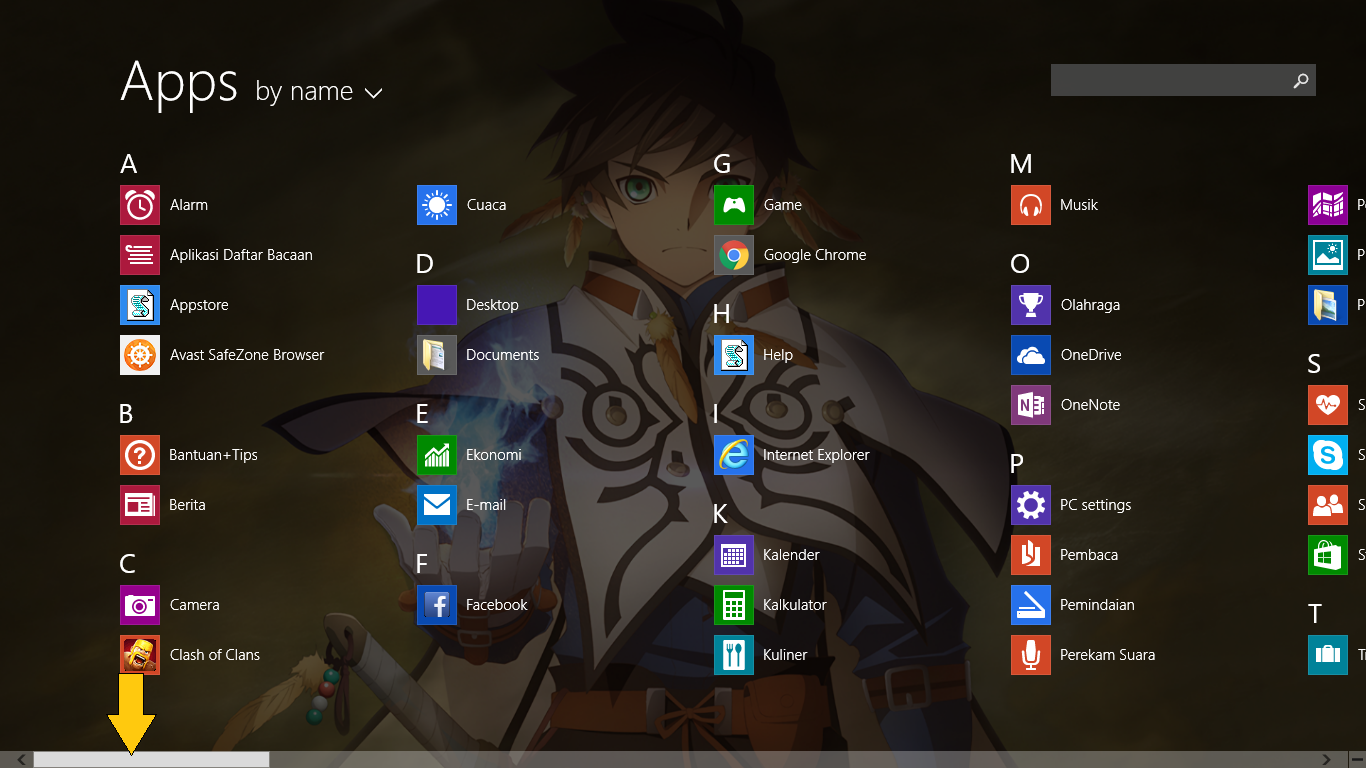The image size is (1366, 768).
Task: Click the PC settings label text
Action: click(x=1096, y=505)
